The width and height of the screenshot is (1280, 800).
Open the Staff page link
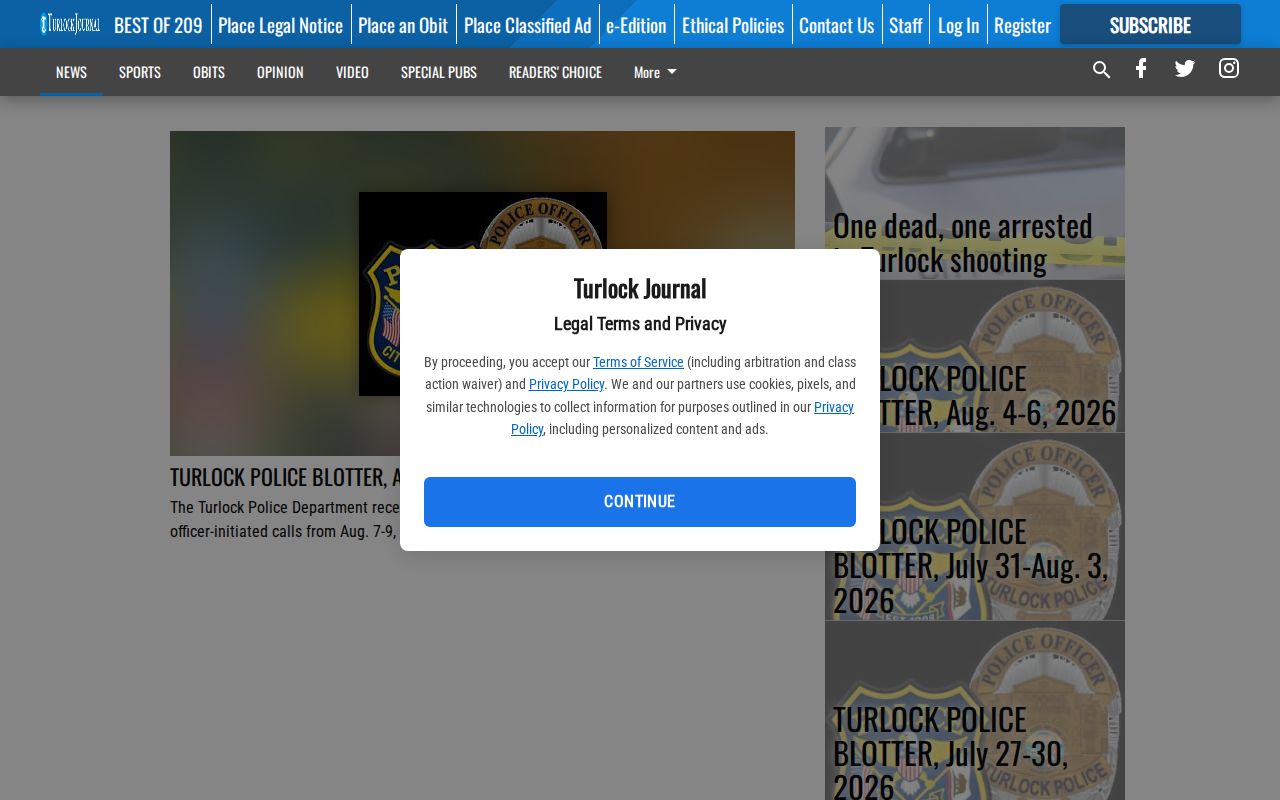pyautogui.click(x=906, y=25)
